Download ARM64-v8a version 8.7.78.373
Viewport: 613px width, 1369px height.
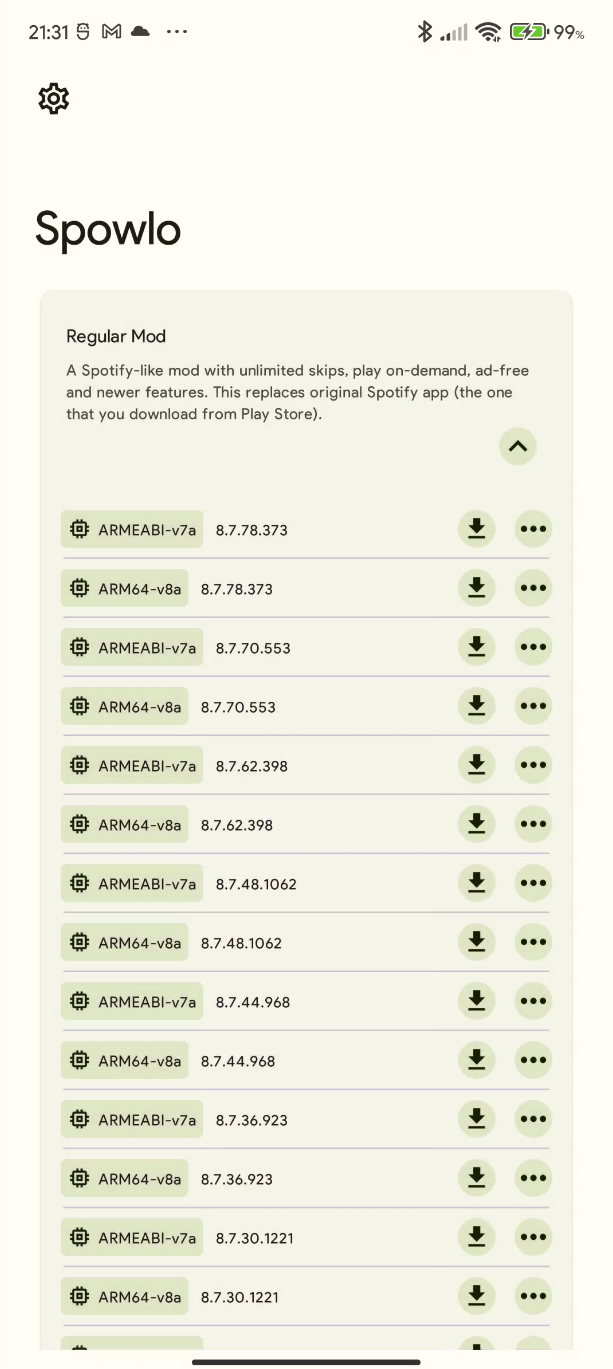pyautogui.click(x=476, y=588)
